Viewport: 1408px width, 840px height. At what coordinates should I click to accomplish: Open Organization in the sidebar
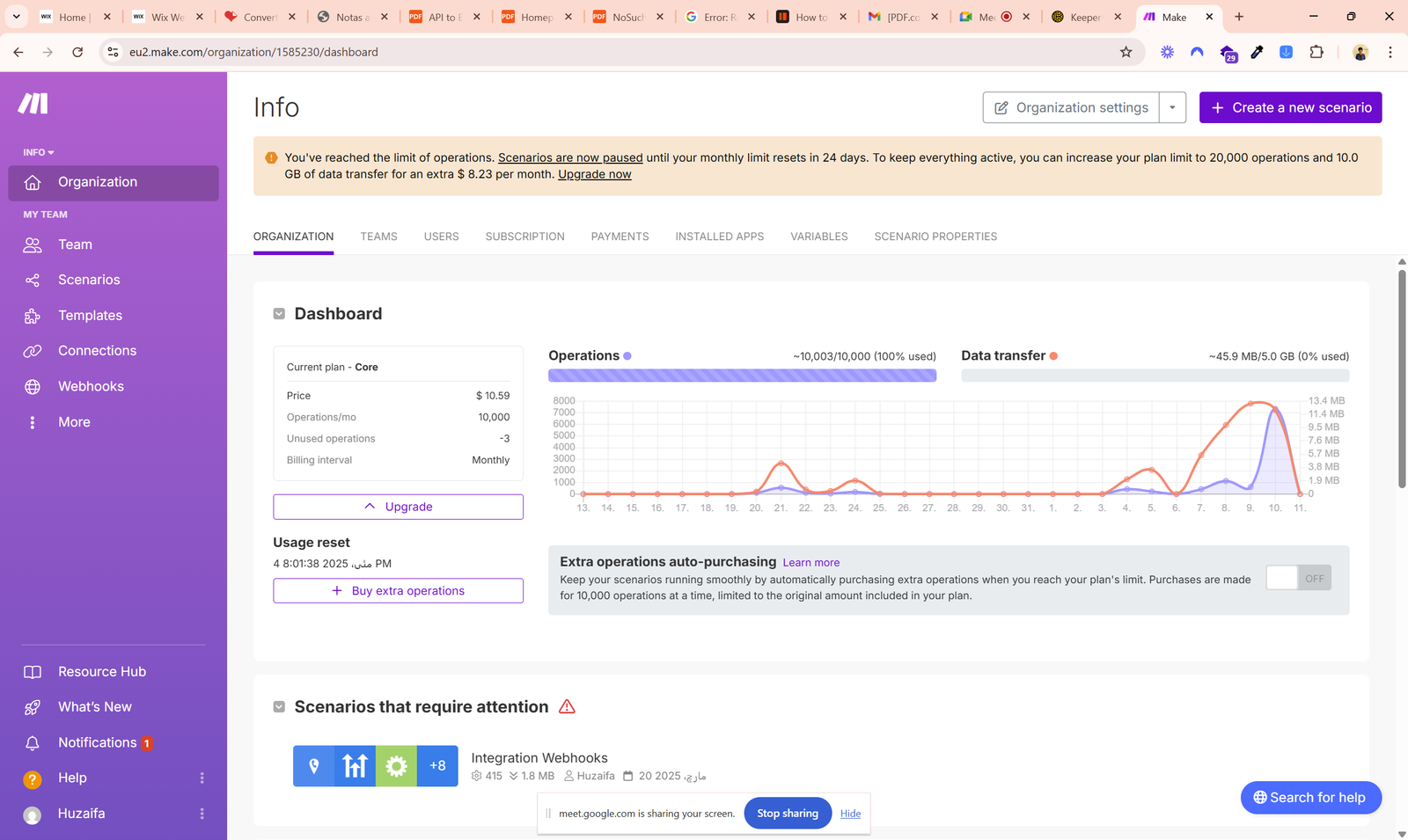click(114, 182)
